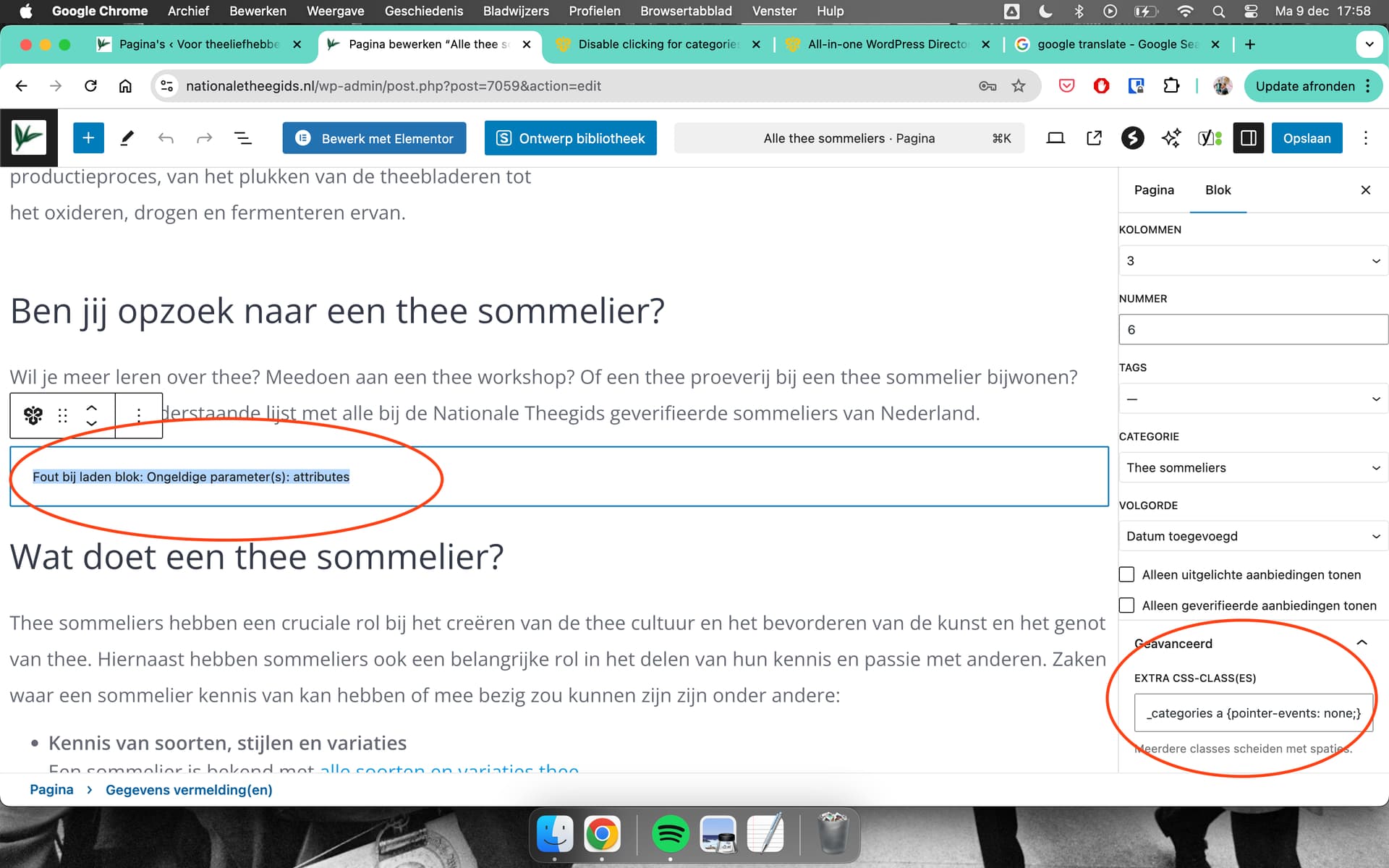Open the Tags dropdown

1253,399
